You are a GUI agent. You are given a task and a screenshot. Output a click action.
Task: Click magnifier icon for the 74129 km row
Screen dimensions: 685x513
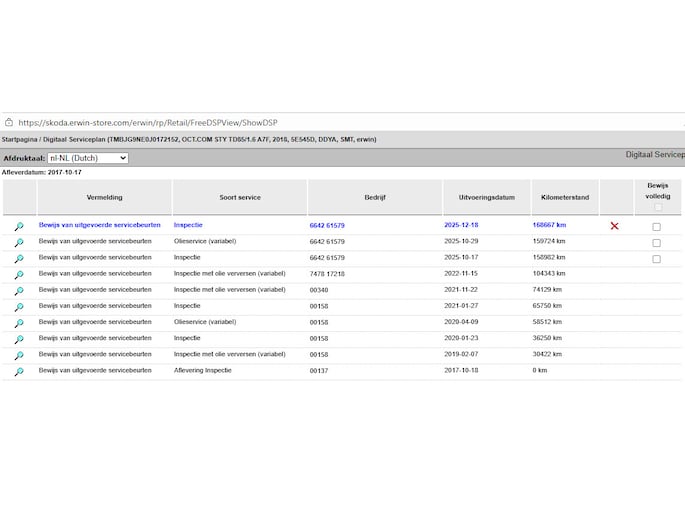coord(19,291)
